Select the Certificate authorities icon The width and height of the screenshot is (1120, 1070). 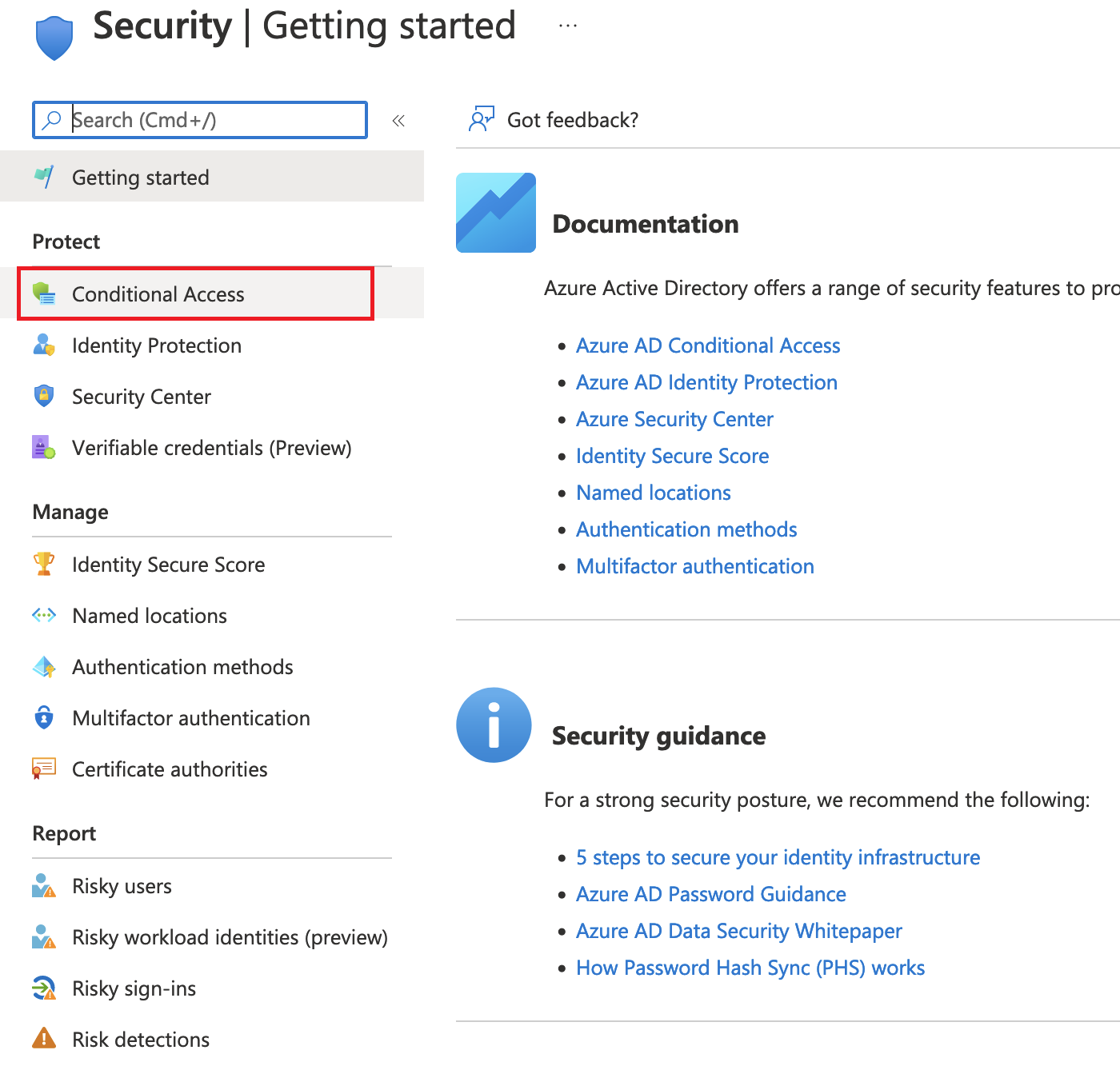(x=44, y=769)
